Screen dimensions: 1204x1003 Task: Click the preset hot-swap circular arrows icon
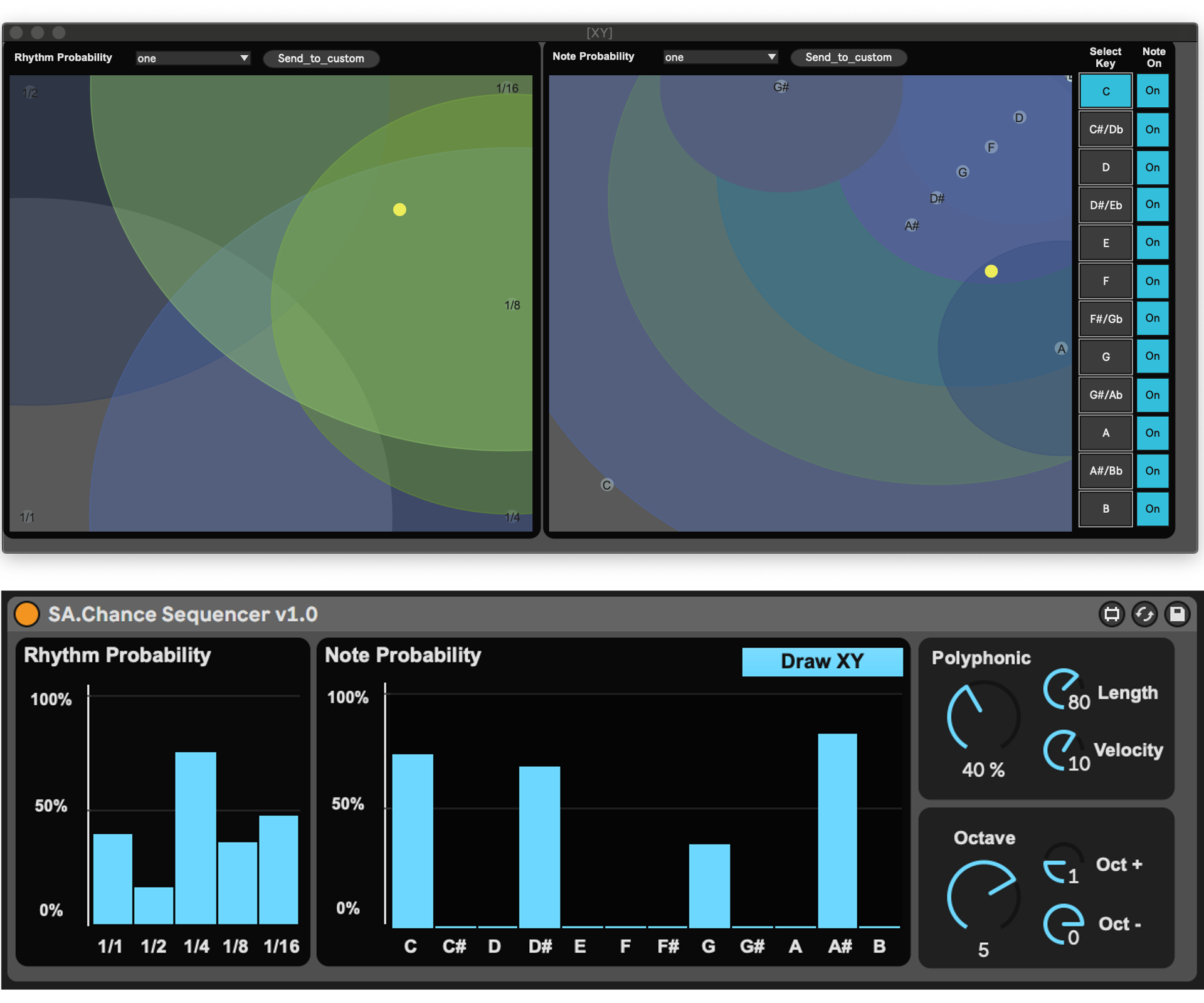pyautogui.click(x=1144, y=614)
